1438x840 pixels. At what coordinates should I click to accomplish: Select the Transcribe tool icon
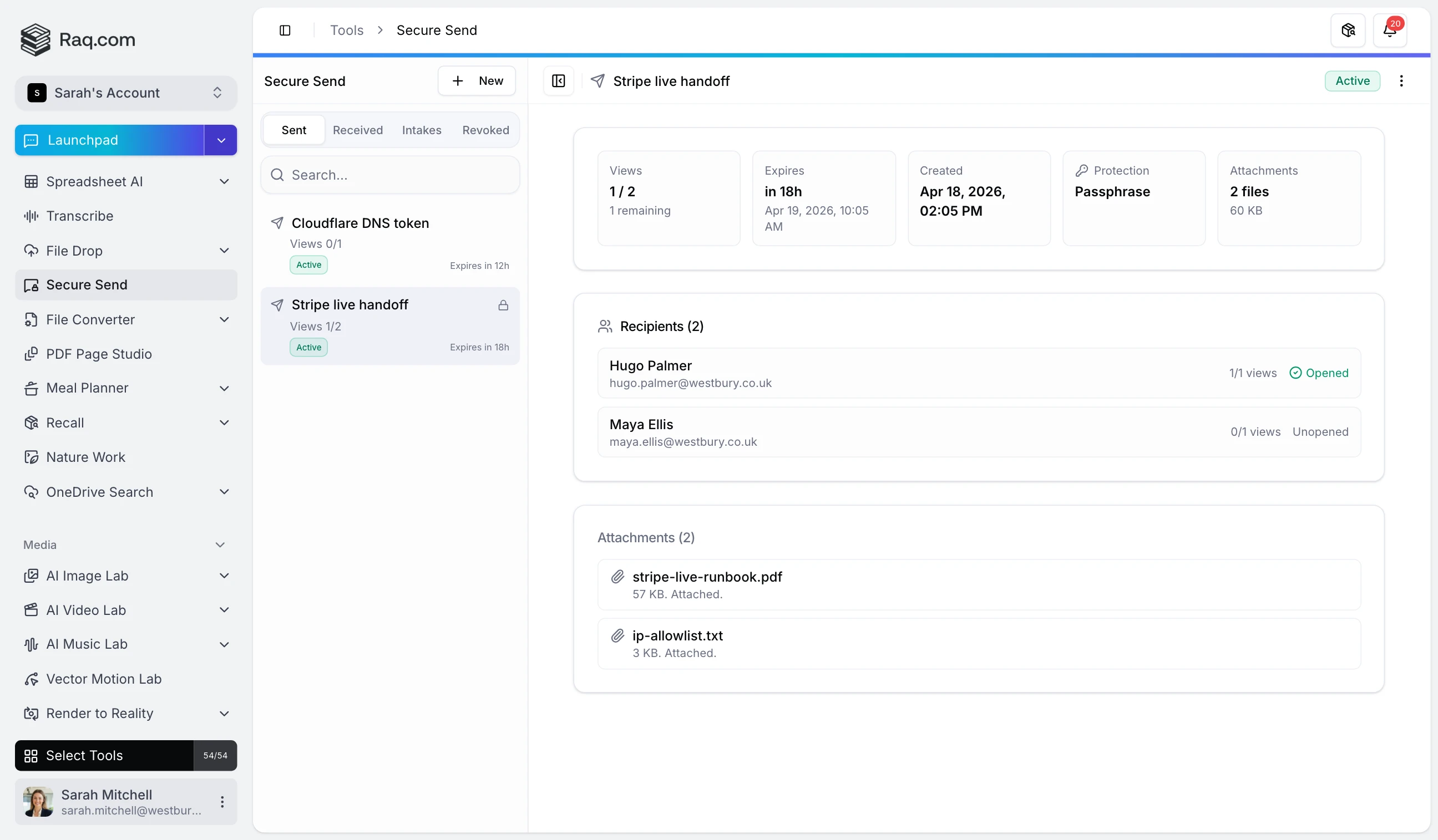click(32, 216)
